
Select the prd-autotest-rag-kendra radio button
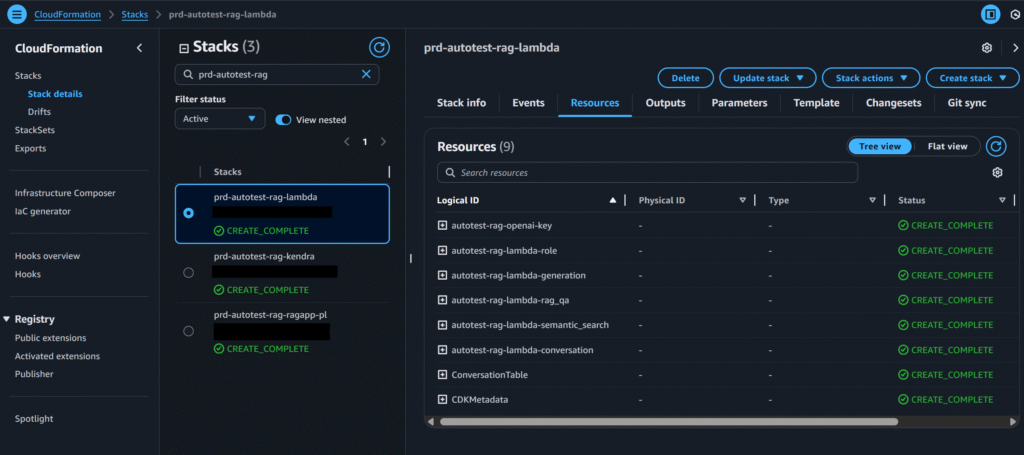pos(189,273)
